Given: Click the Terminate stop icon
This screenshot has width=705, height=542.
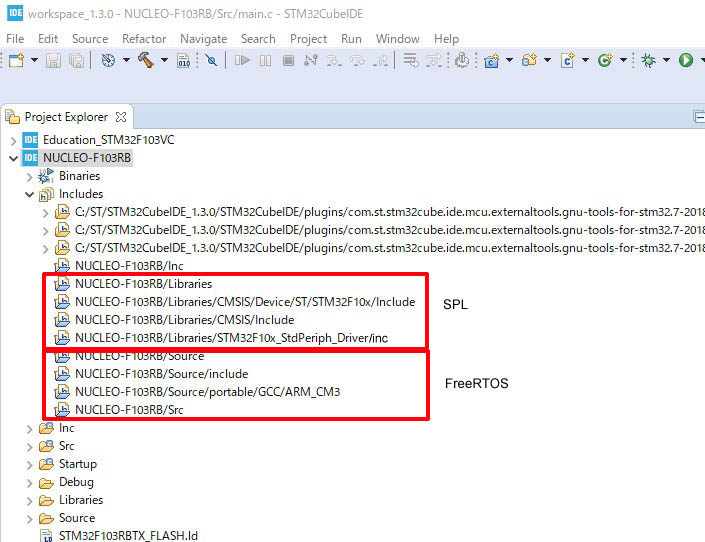Looking at the screenshot, I should 288,60.
